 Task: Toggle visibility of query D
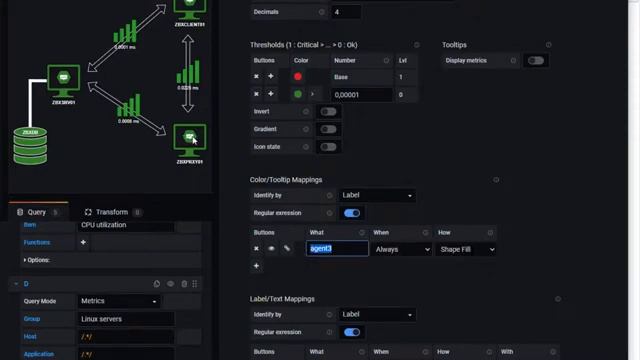coord(171,284)
